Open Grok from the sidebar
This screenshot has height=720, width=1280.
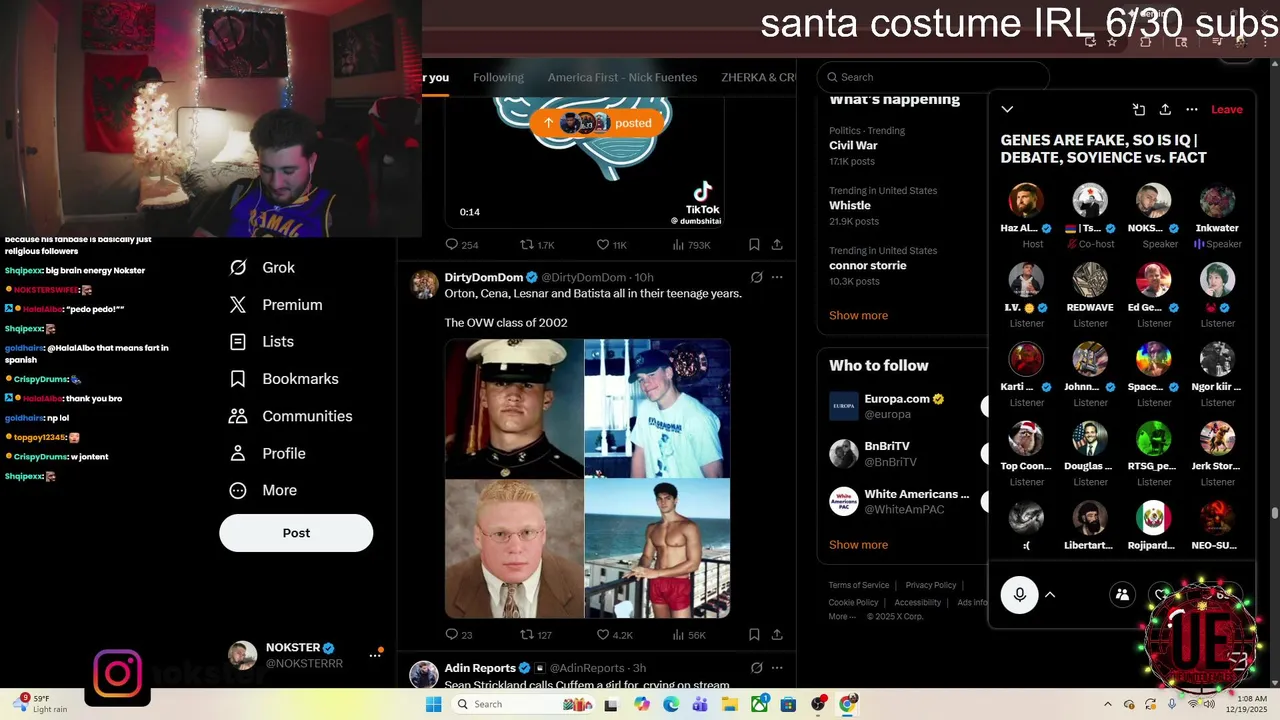click(x=262, y=267)
